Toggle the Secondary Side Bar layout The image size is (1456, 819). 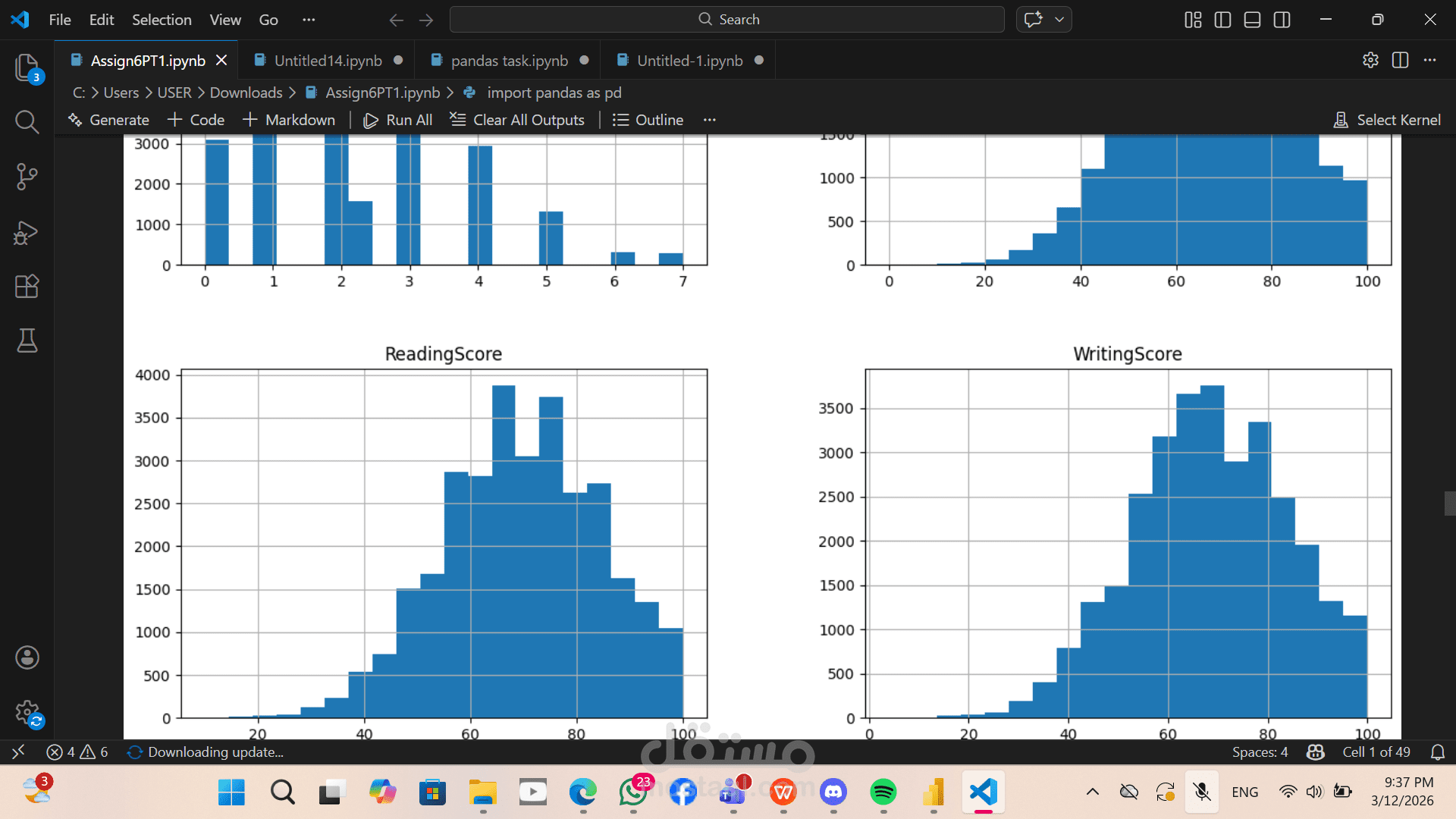(x=1282, y=20)
